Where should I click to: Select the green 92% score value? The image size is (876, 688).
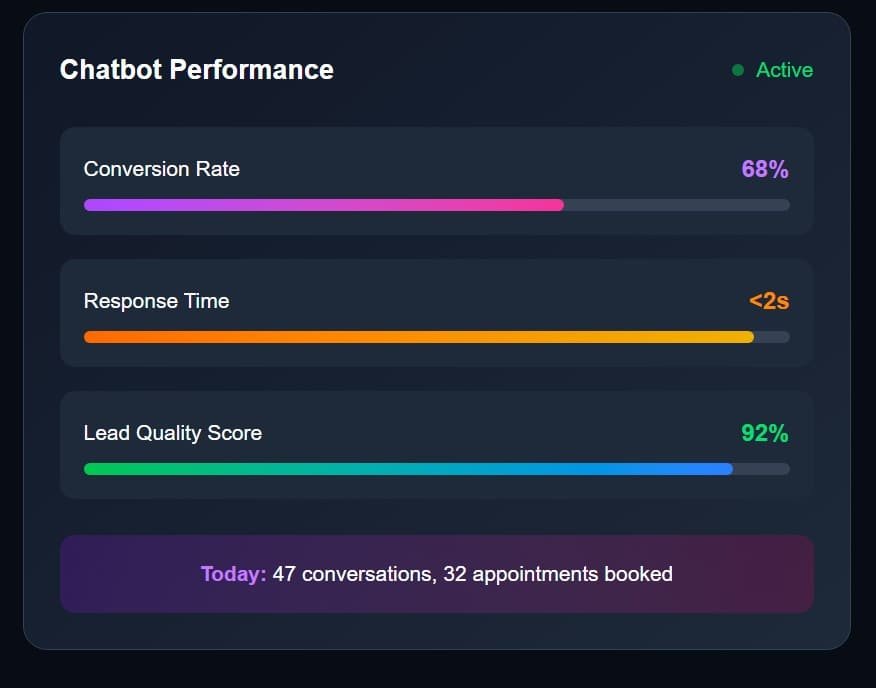click(x=764, y=433)
